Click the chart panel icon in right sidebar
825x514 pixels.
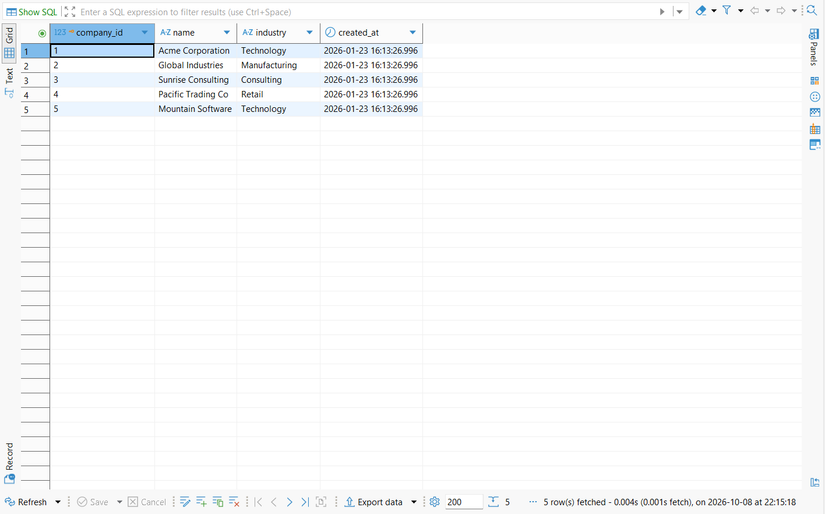(x=814, y=113)
